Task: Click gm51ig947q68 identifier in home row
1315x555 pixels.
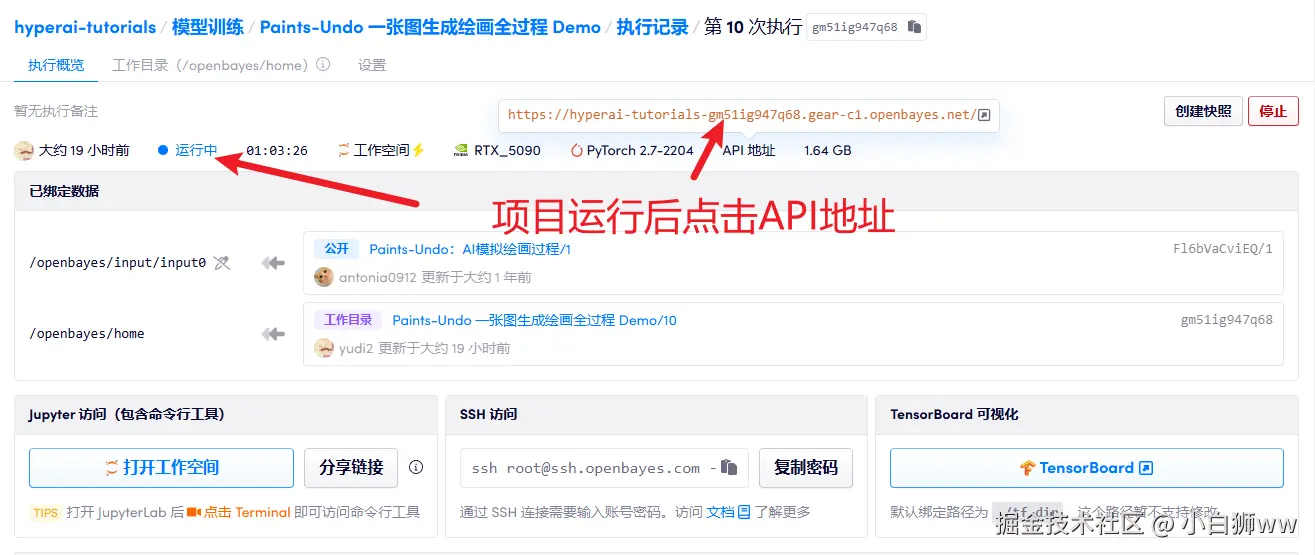Action: (x=1227, y=320)
